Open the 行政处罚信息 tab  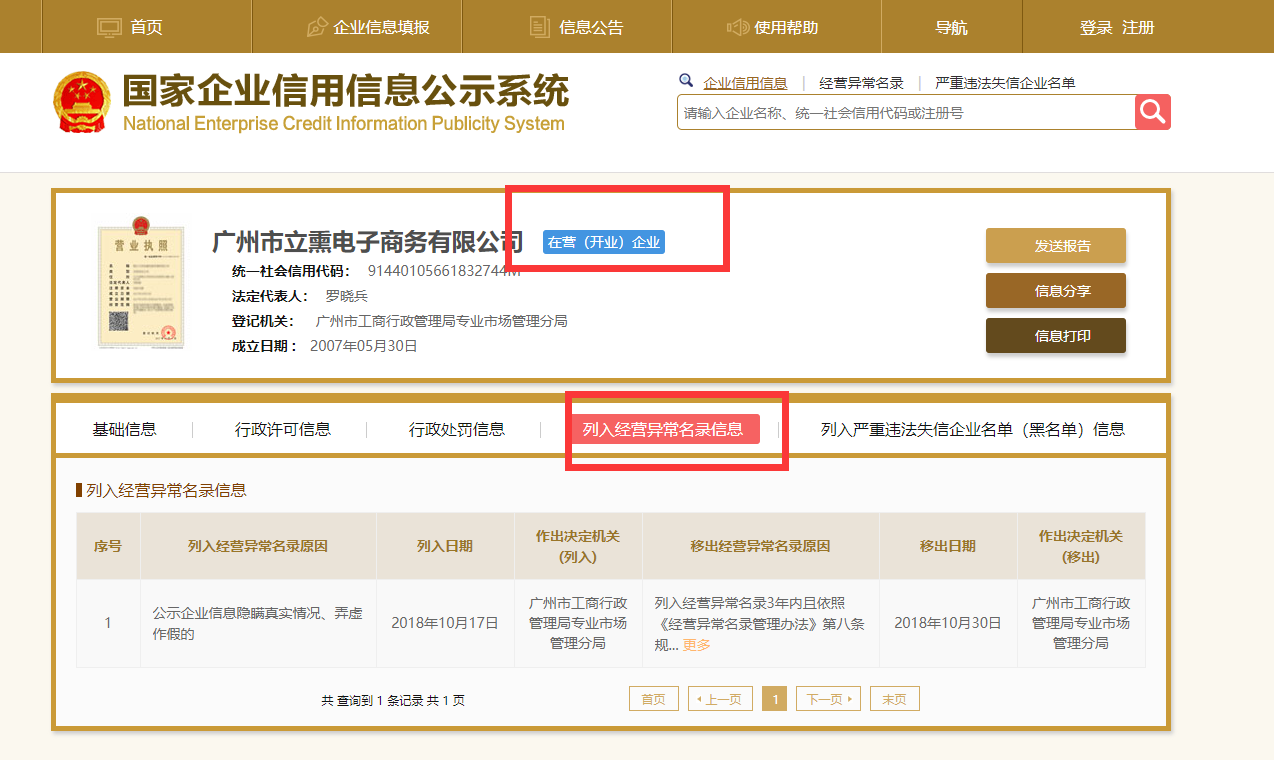click(x=456, y=428)
